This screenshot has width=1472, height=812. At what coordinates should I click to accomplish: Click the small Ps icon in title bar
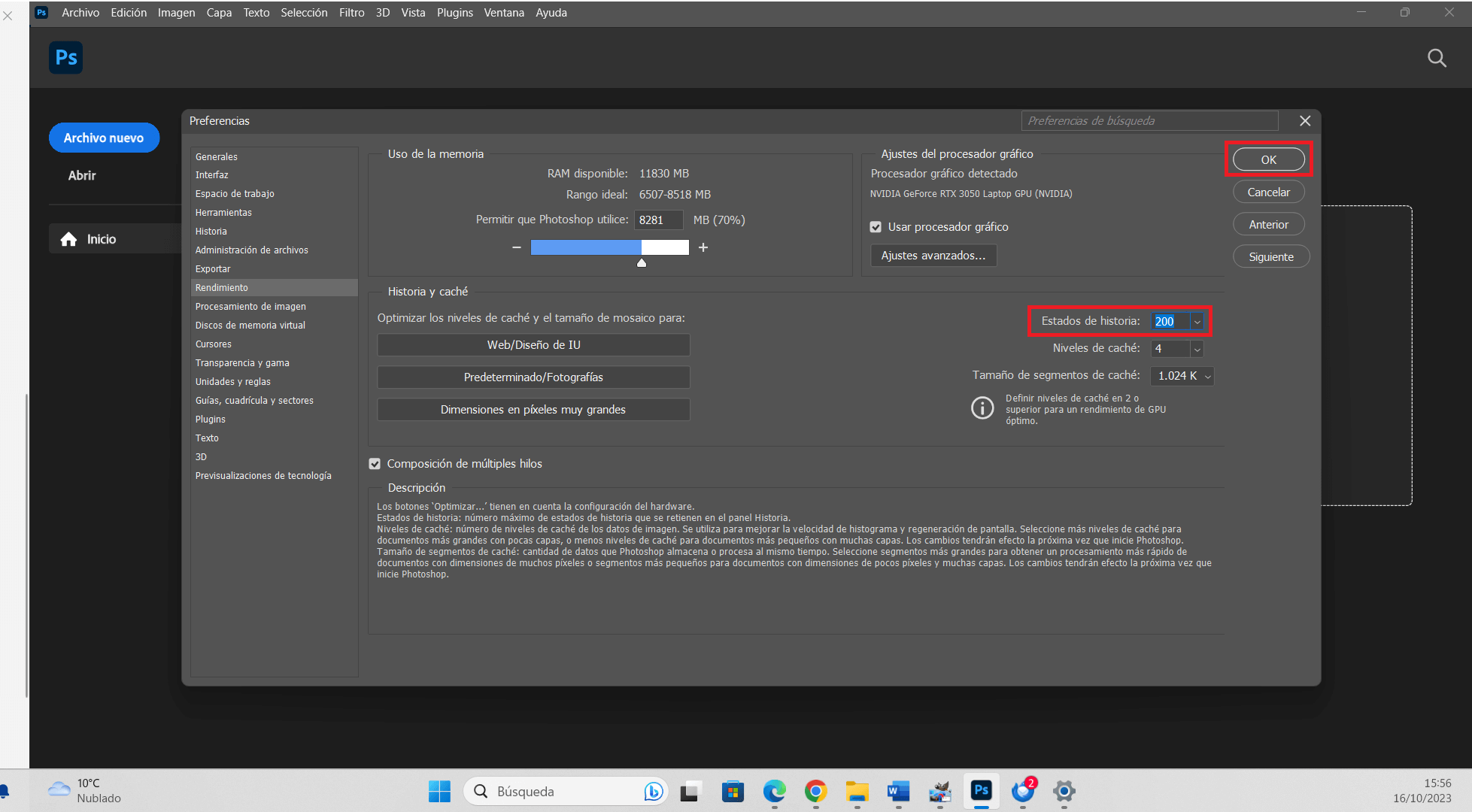tap(41, 12)
